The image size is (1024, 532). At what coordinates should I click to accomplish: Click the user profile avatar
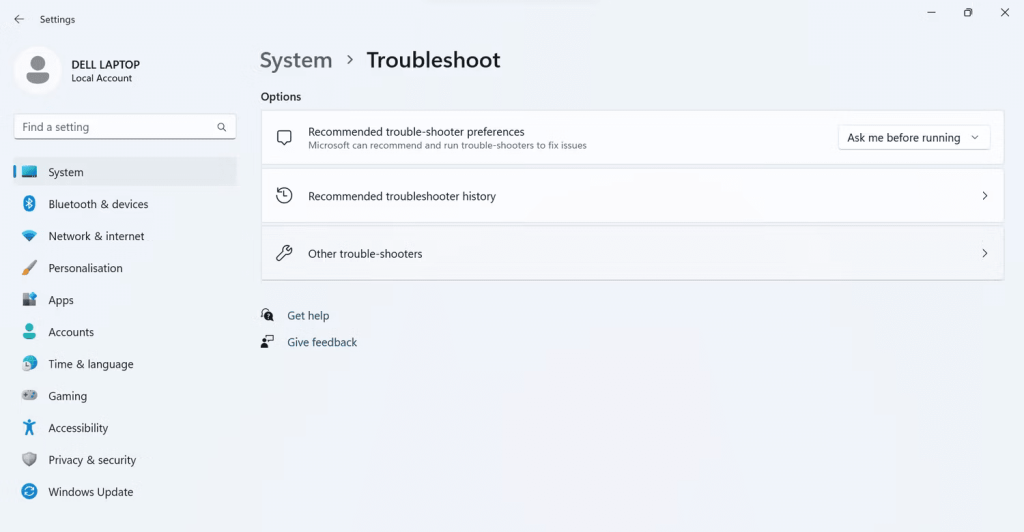click(x=38, y=70)
